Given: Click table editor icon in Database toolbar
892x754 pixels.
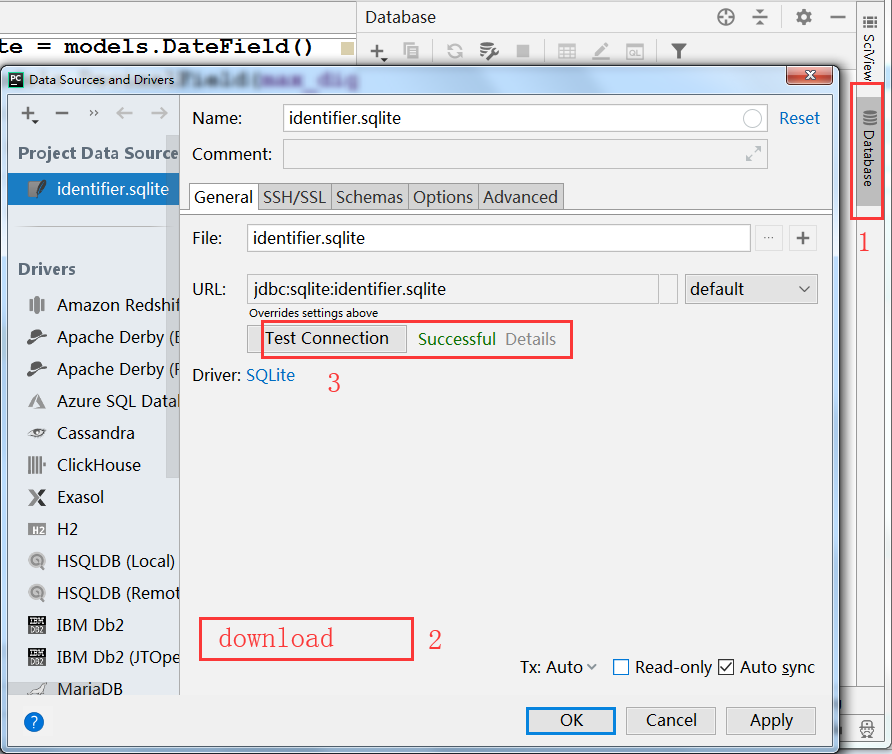Looking at the screenshot, I should coord(567,51).
